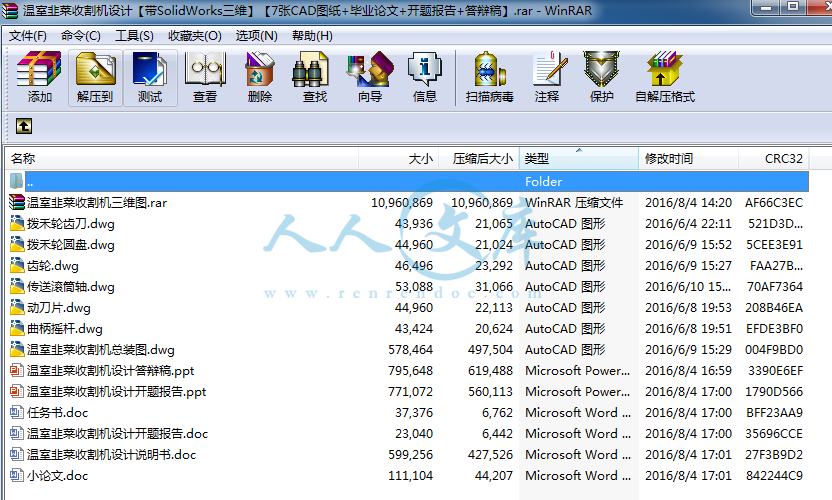Viewport: 832px width, 500px height.
Task: Click the icon of 动刀片.dwg
Action: 16,307
